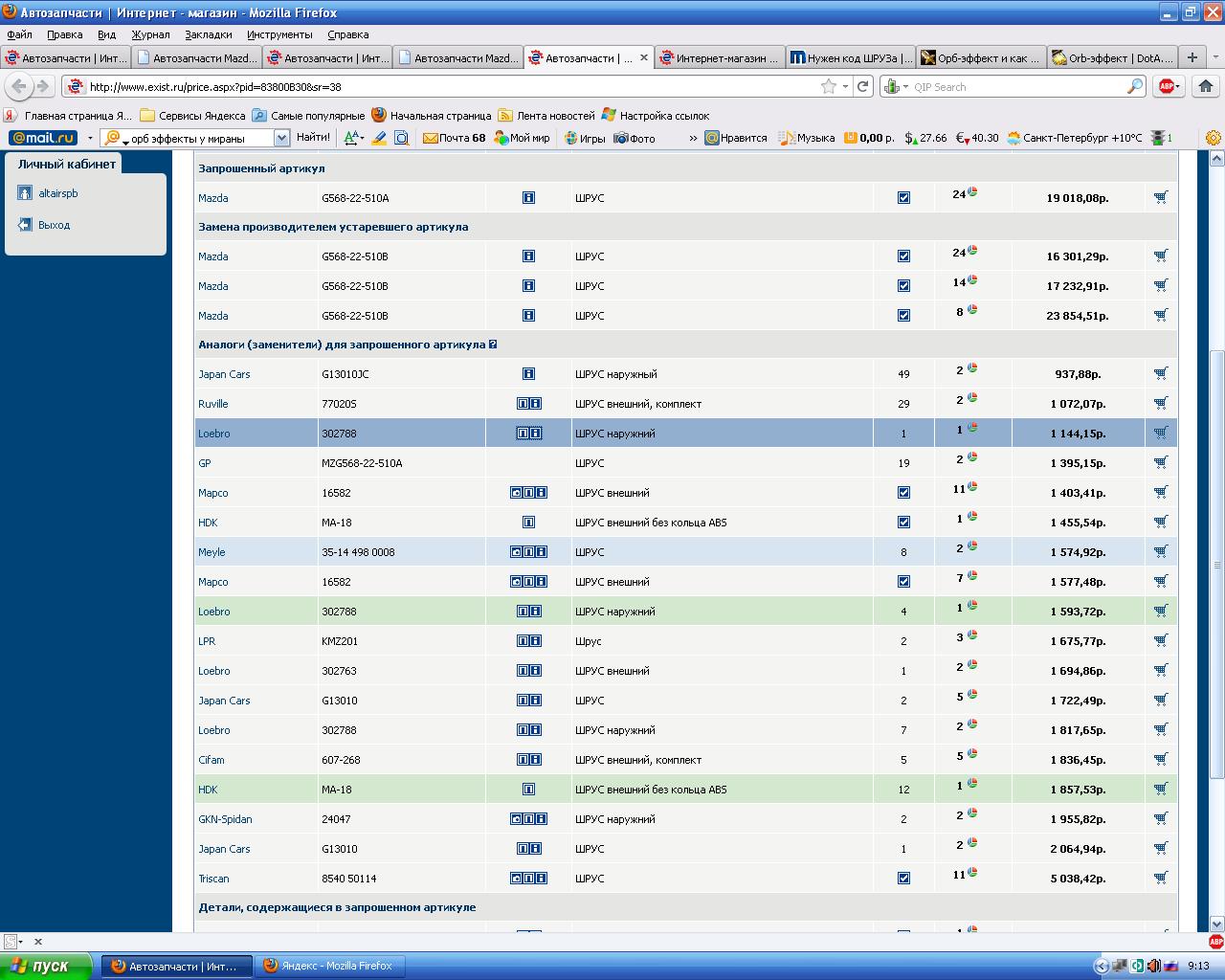
Task: Open the search engine selector dropdown
Action: tap(897, 87)
